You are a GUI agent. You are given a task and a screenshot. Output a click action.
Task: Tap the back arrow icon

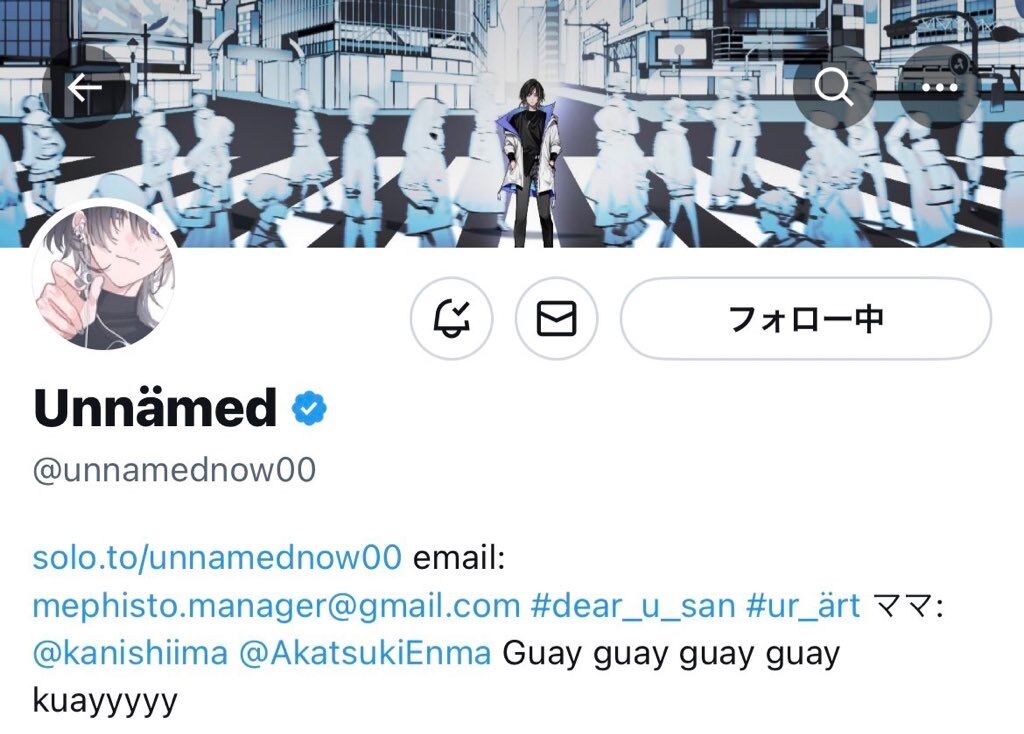pyautogui.click(x=84, y=87)
